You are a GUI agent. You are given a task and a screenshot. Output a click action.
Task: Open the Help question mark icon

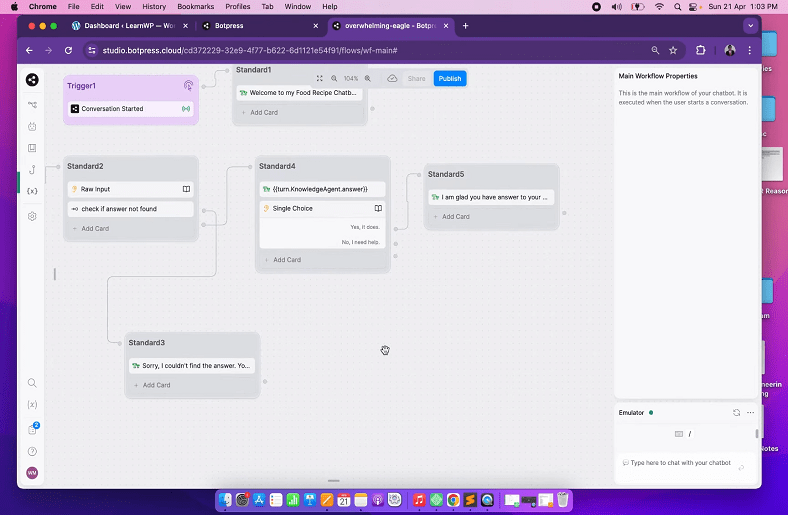(x=32, y=452)
